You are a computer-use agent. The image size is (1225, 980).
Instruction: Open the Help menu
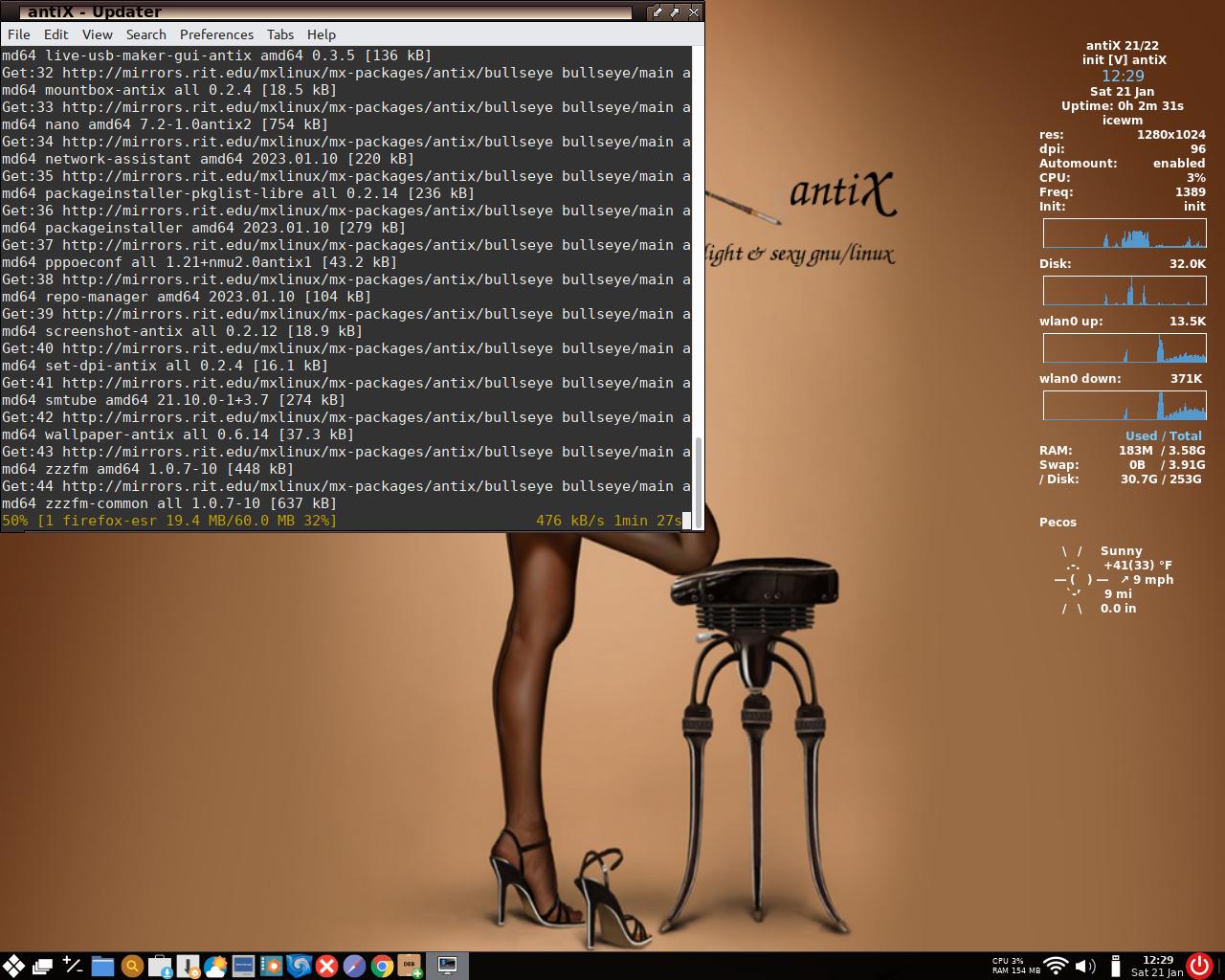click(x=322, y=34)
